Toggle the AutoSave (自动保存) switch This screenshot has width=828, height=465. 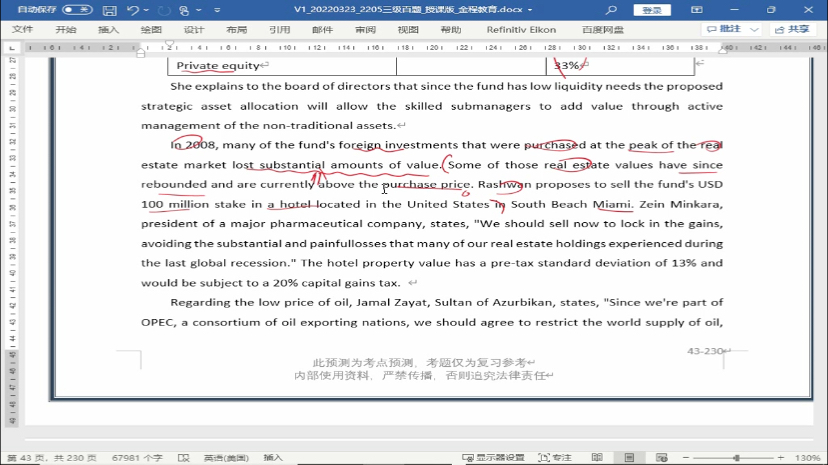click(x=77, y=9)
